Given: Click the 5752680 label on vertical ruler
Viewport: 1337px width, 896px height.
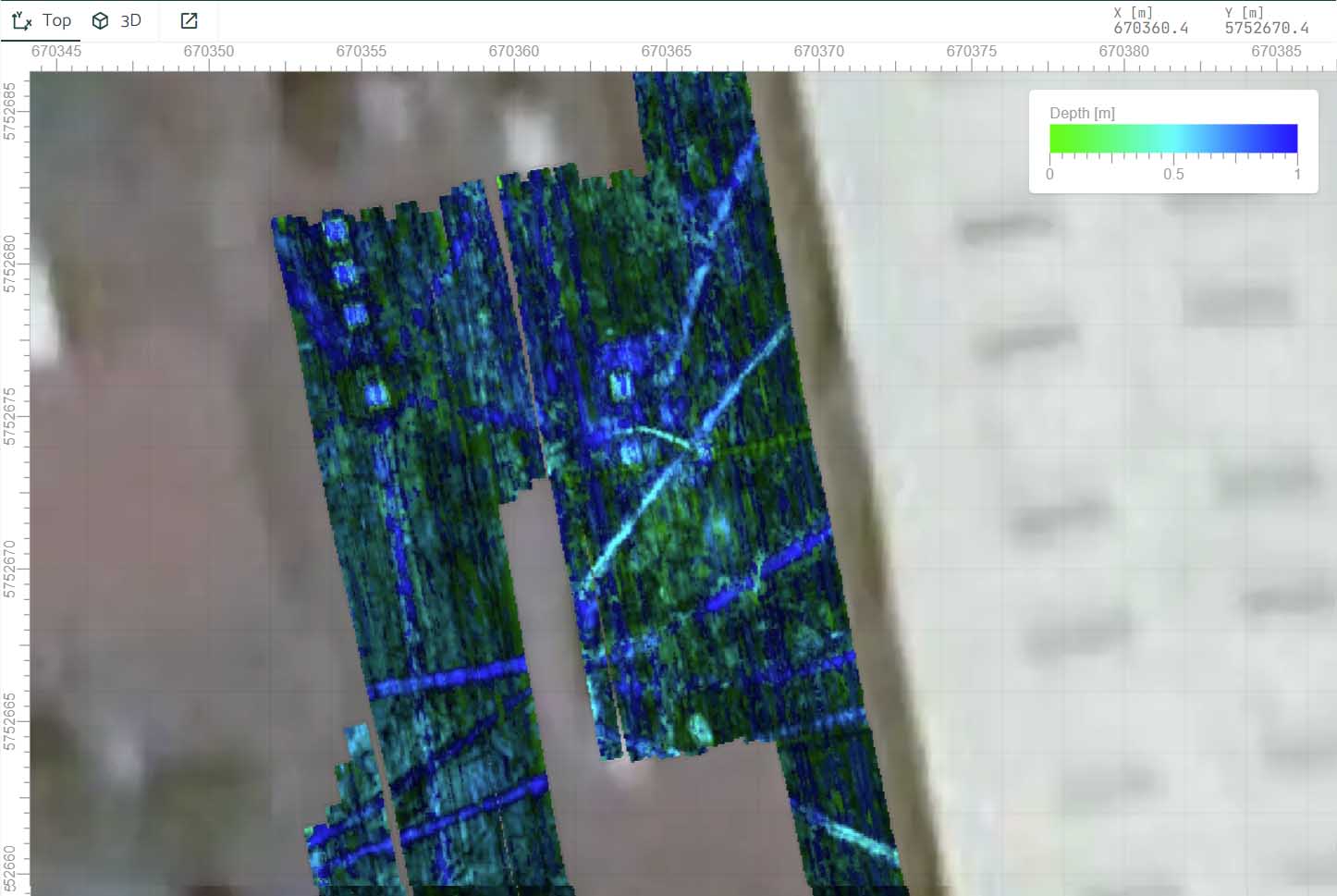Looking at the screenshot, I should 9,264.
